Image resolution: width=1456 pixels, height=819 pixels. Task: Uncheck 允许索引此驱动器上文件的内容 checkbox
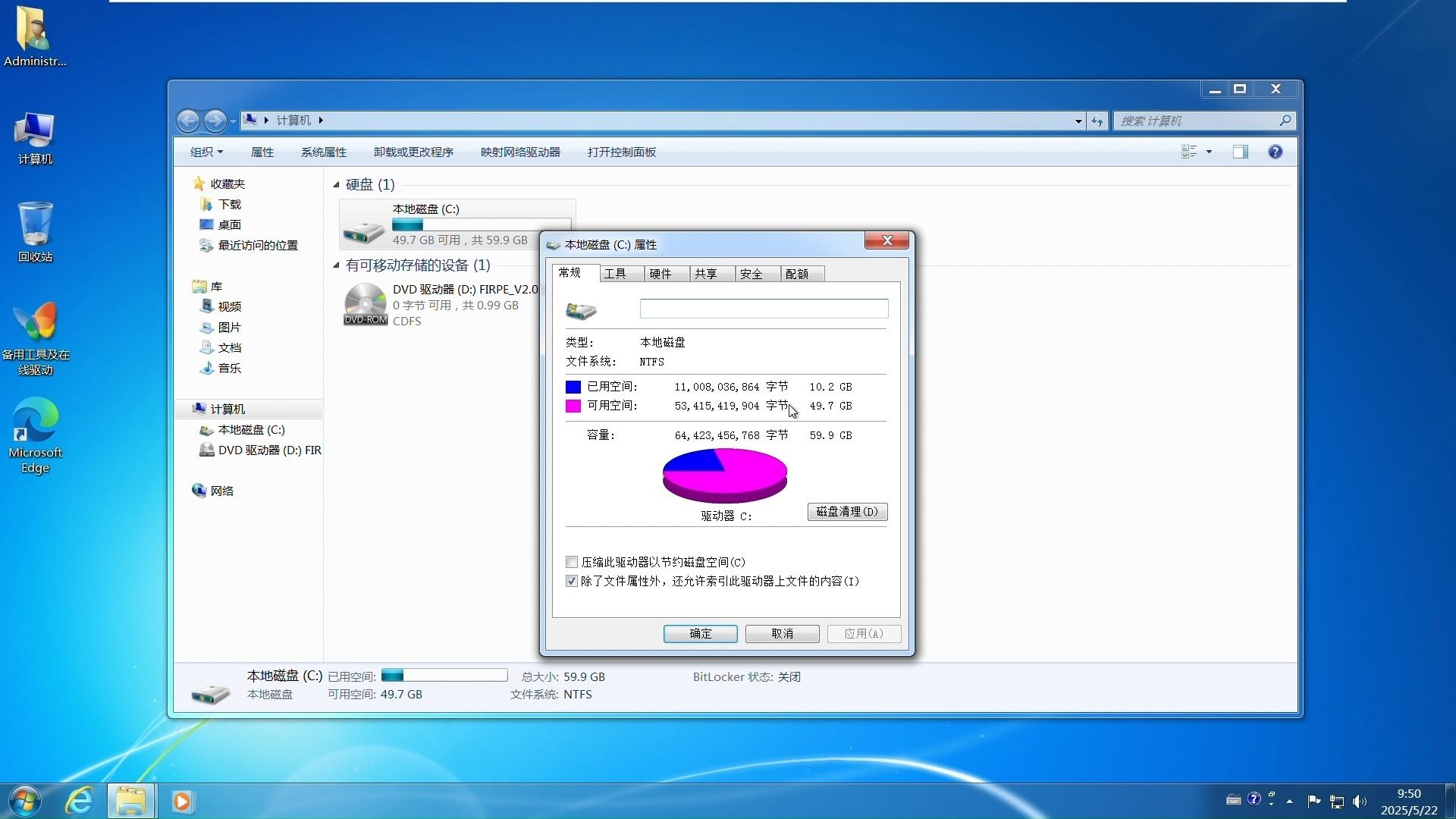point(572,581)
